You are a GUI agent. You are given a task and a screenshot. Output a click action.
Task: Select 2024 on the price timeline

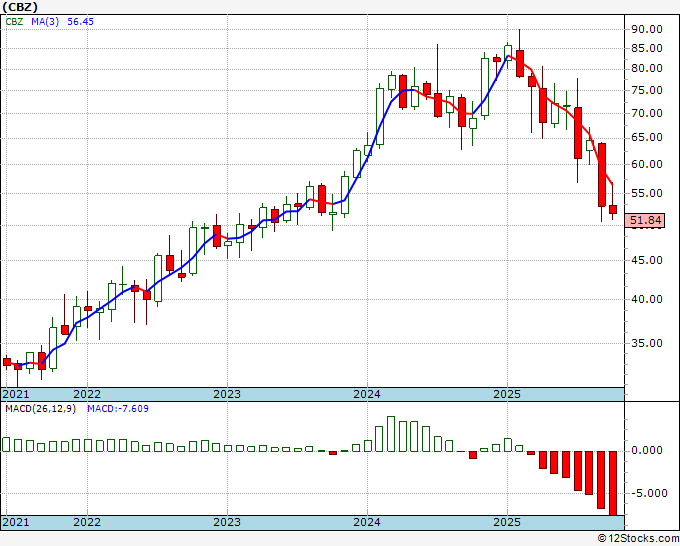tap(367, 394)
